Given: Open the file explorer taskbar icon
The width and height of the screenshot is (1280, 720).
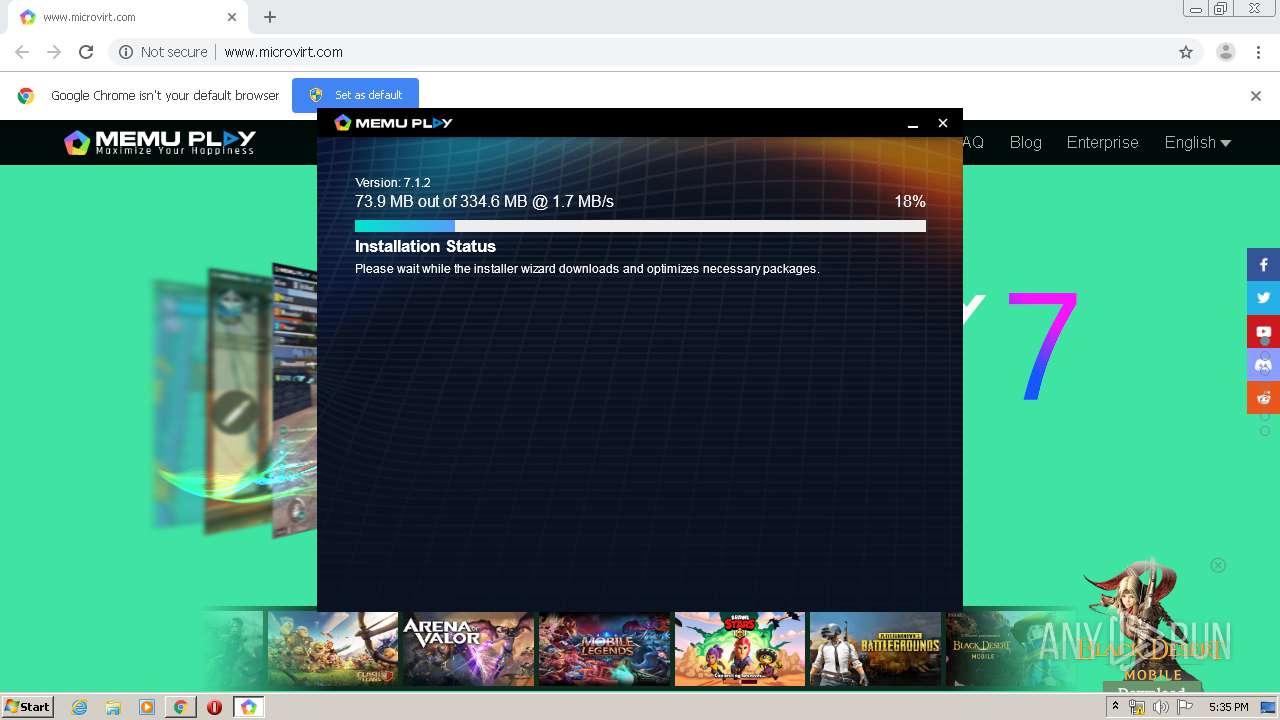Looking at the screenshot, I should [113, 707].
